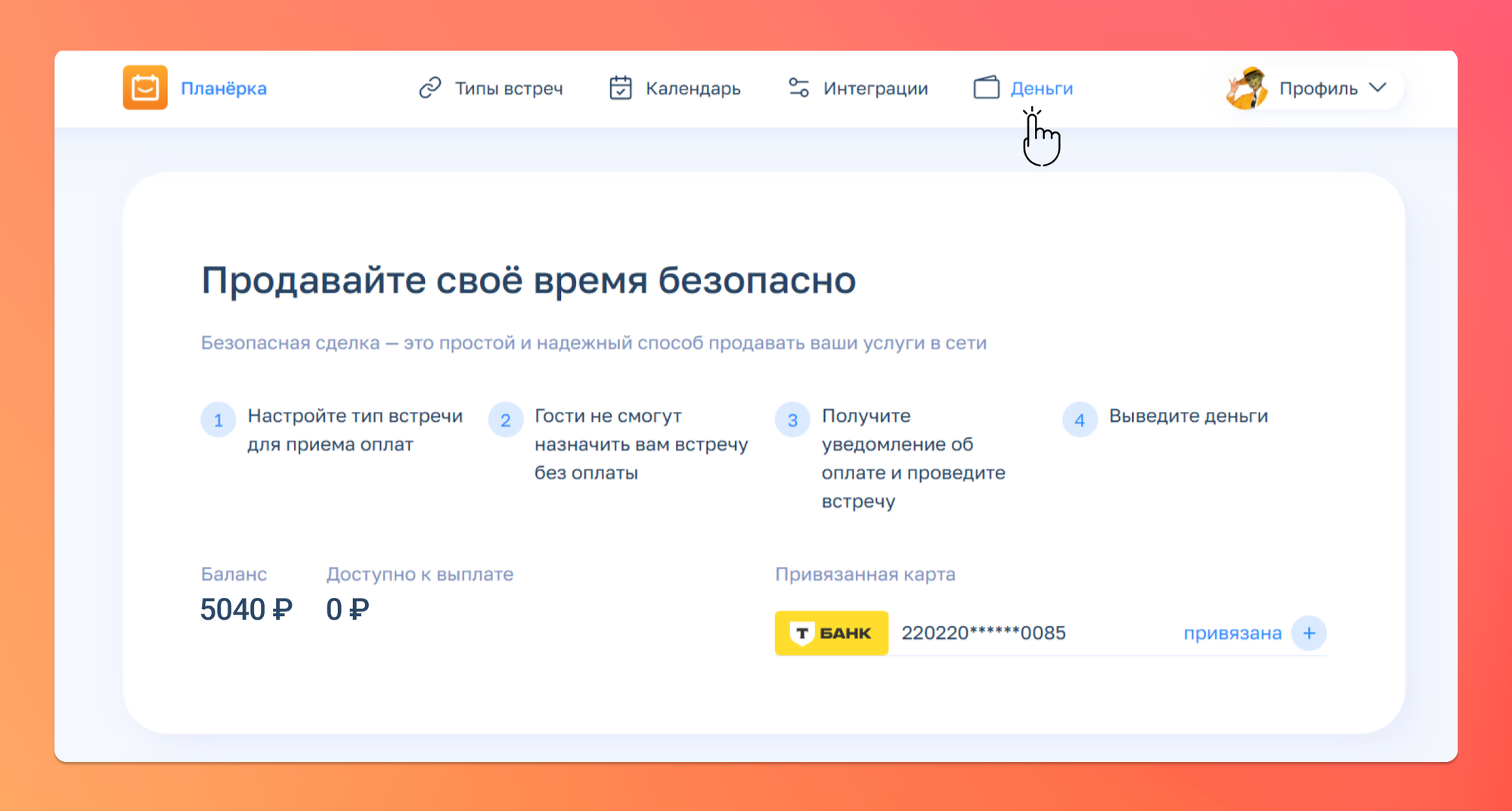Open the Типы встреч menu item

(x=509, y=88)
